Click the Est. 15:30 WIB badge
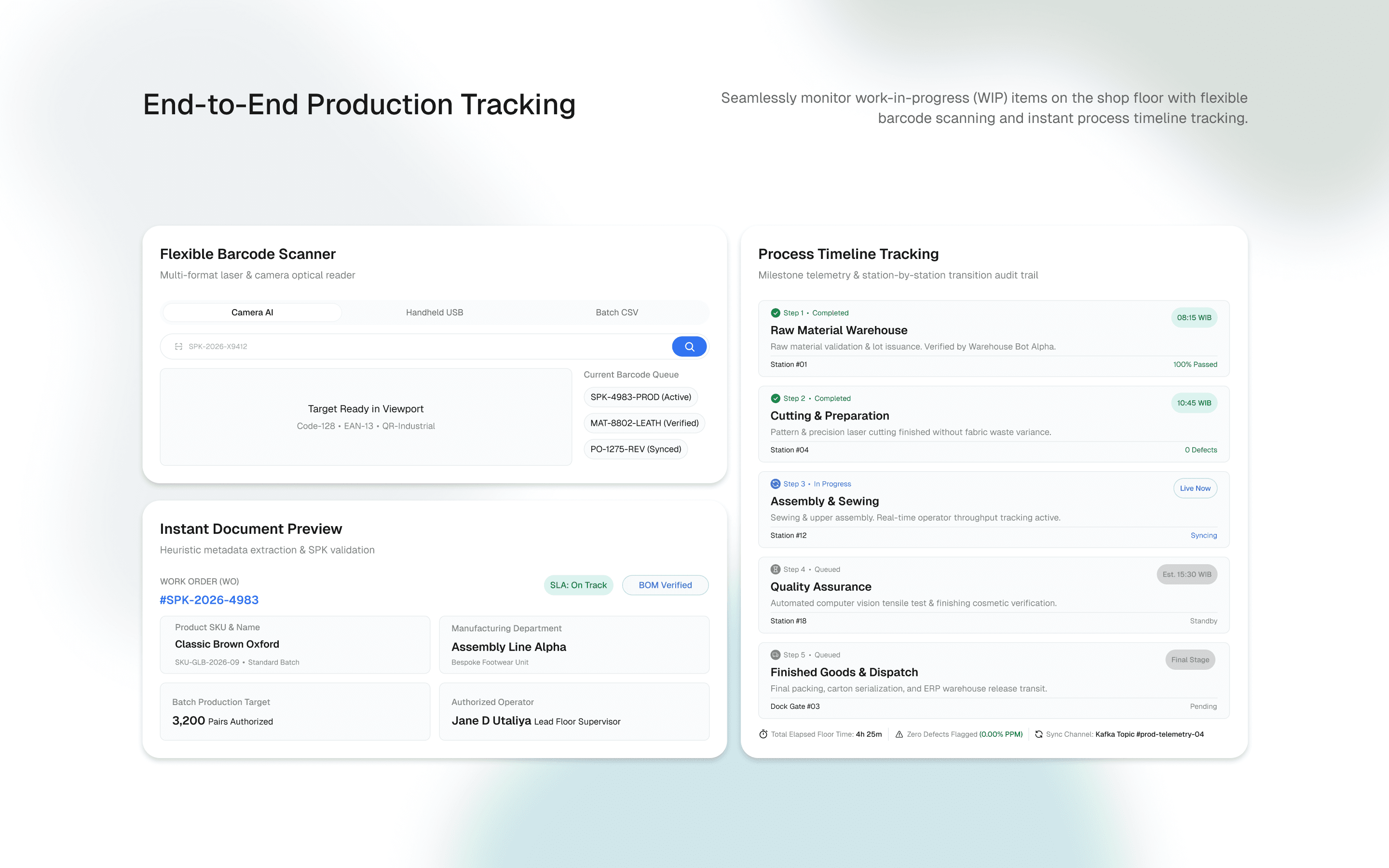Image resolution: width=1389 pixels, height=868 pixels. click(x=1186, y=574)
